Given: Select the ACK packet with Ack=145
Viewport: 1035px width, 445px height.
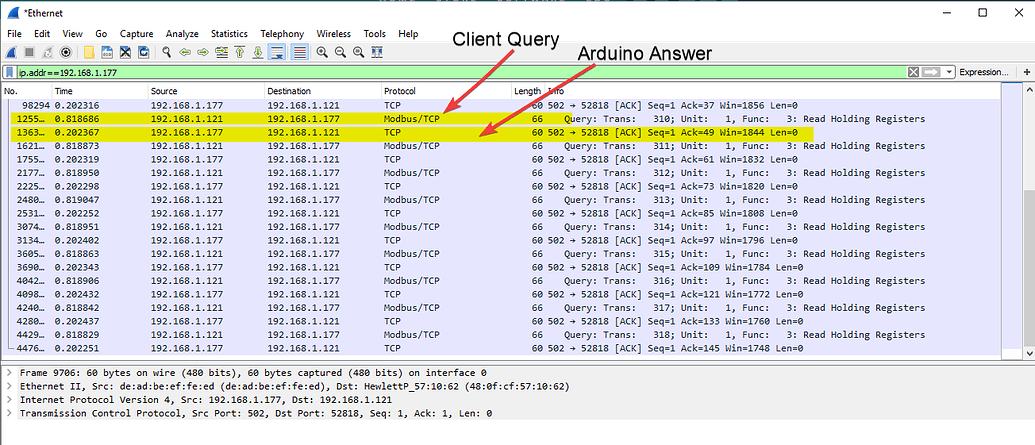Looking at the screenshot, I should pos(503,348).
